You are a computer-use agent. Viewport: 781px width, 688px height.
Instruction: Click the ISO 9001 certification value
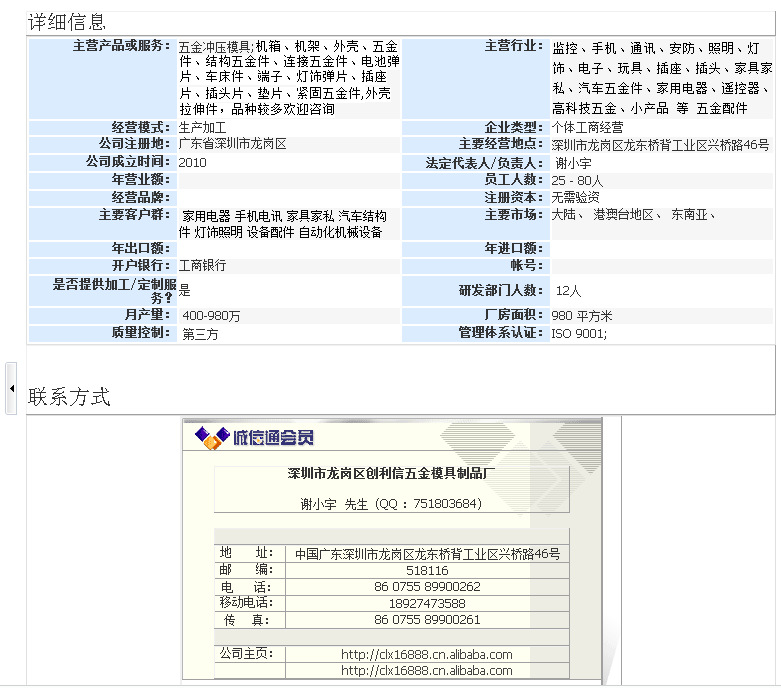point(579,333)
